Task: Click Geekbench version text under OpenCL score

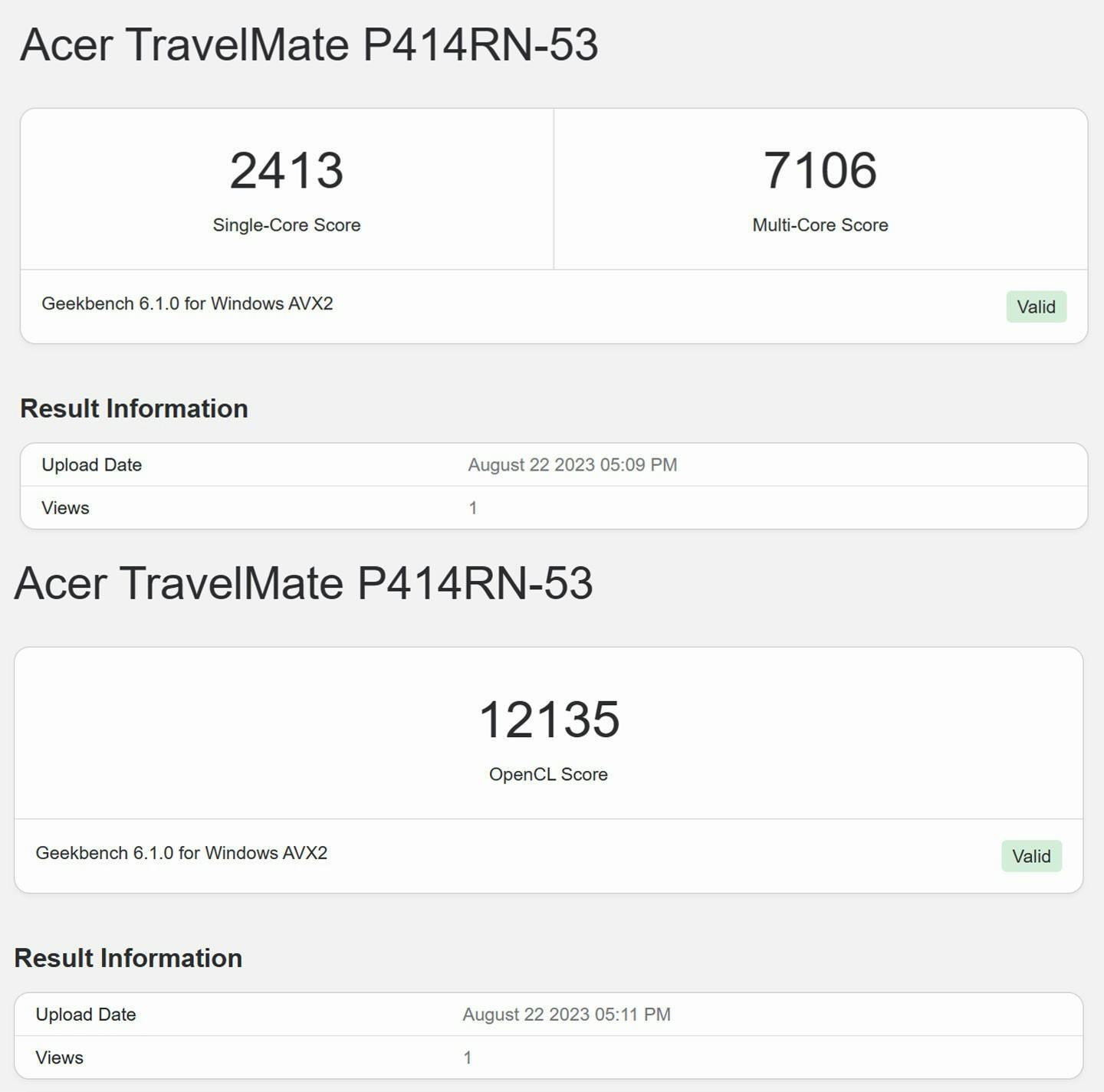Action: click(182, 853)
